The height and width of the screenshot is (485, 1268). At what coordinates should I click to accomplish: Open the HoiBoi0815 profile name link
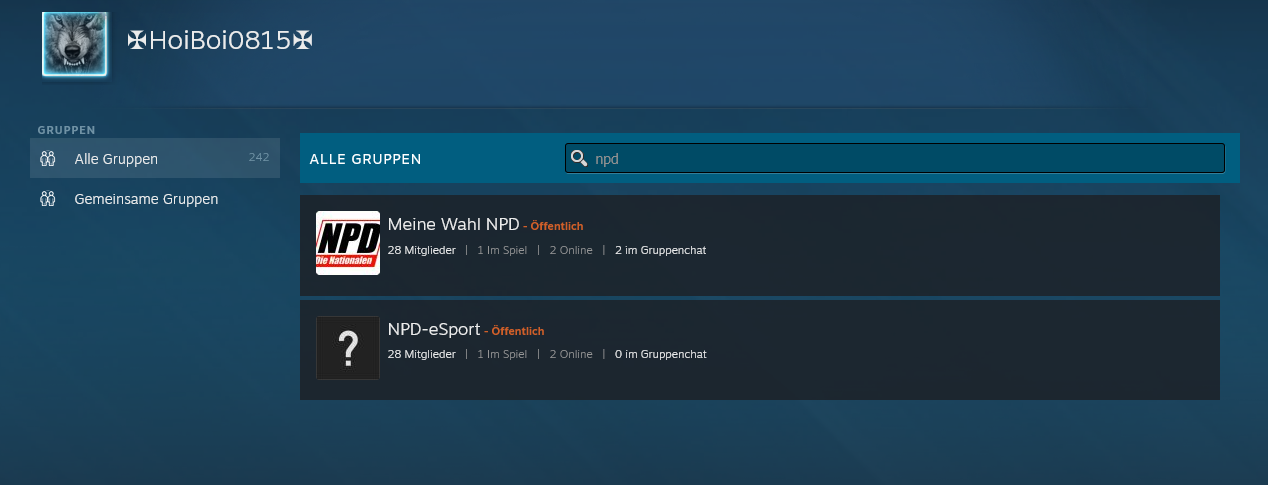pyautogui.click(x=220, y=41)
